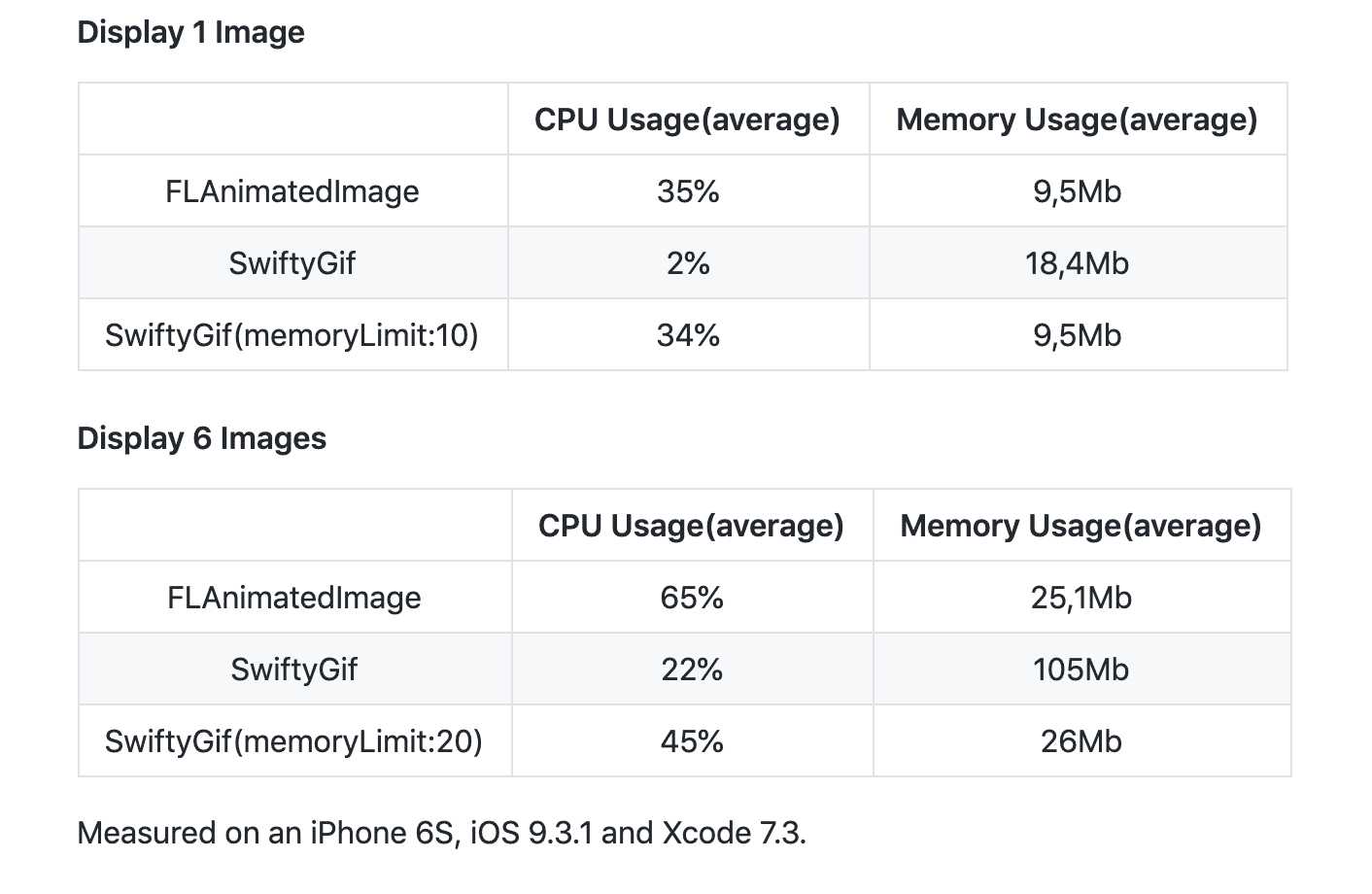Select CPU Usage(average) header in first table
The image size is (1372, 894).
click(688, 120)
